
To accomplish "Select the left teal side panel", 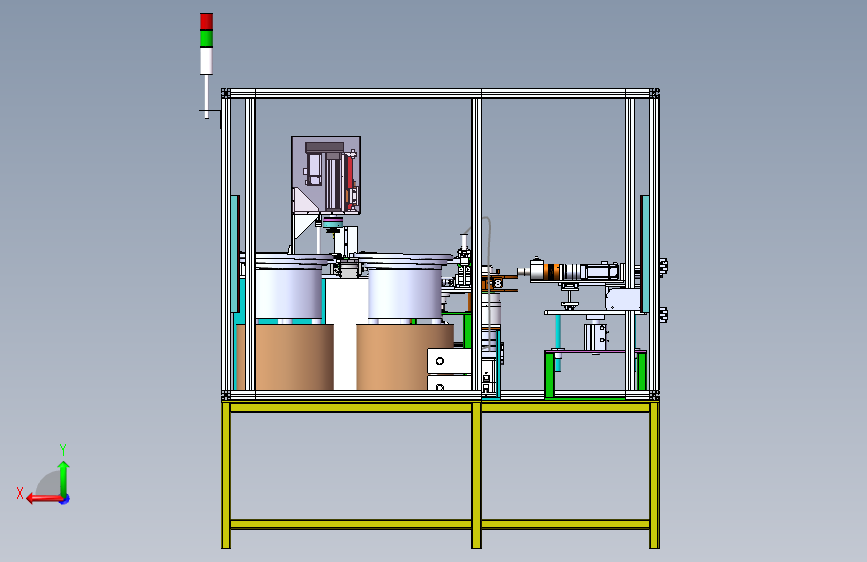I will [x=235, y=254].
